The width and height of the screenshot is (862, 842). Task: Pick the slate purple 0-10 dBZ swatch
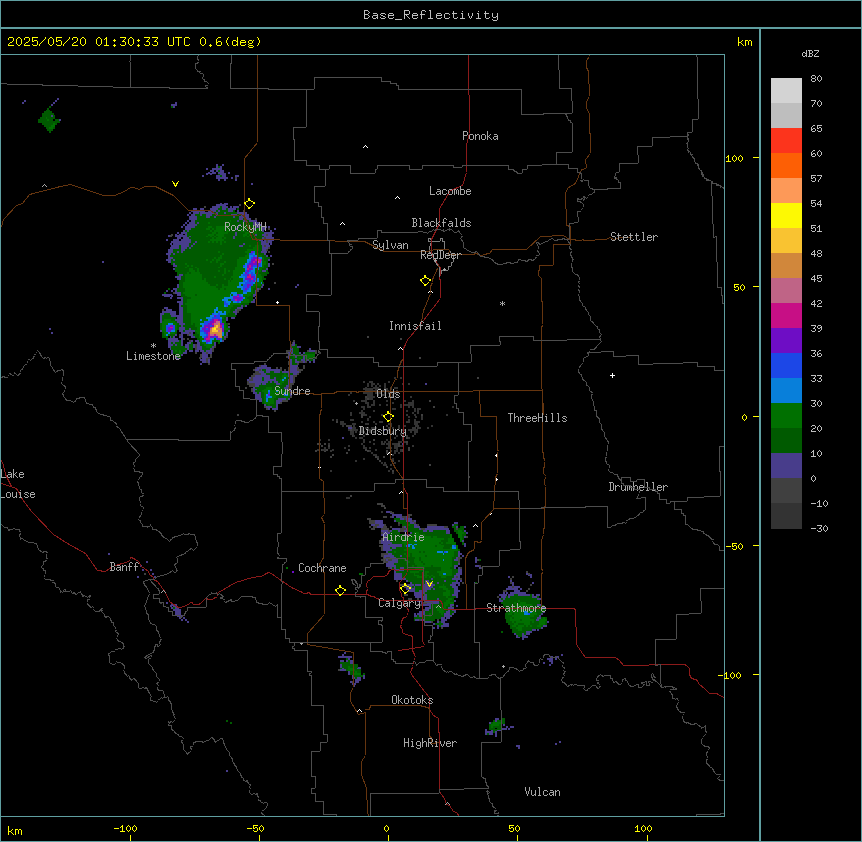(786, 466)
